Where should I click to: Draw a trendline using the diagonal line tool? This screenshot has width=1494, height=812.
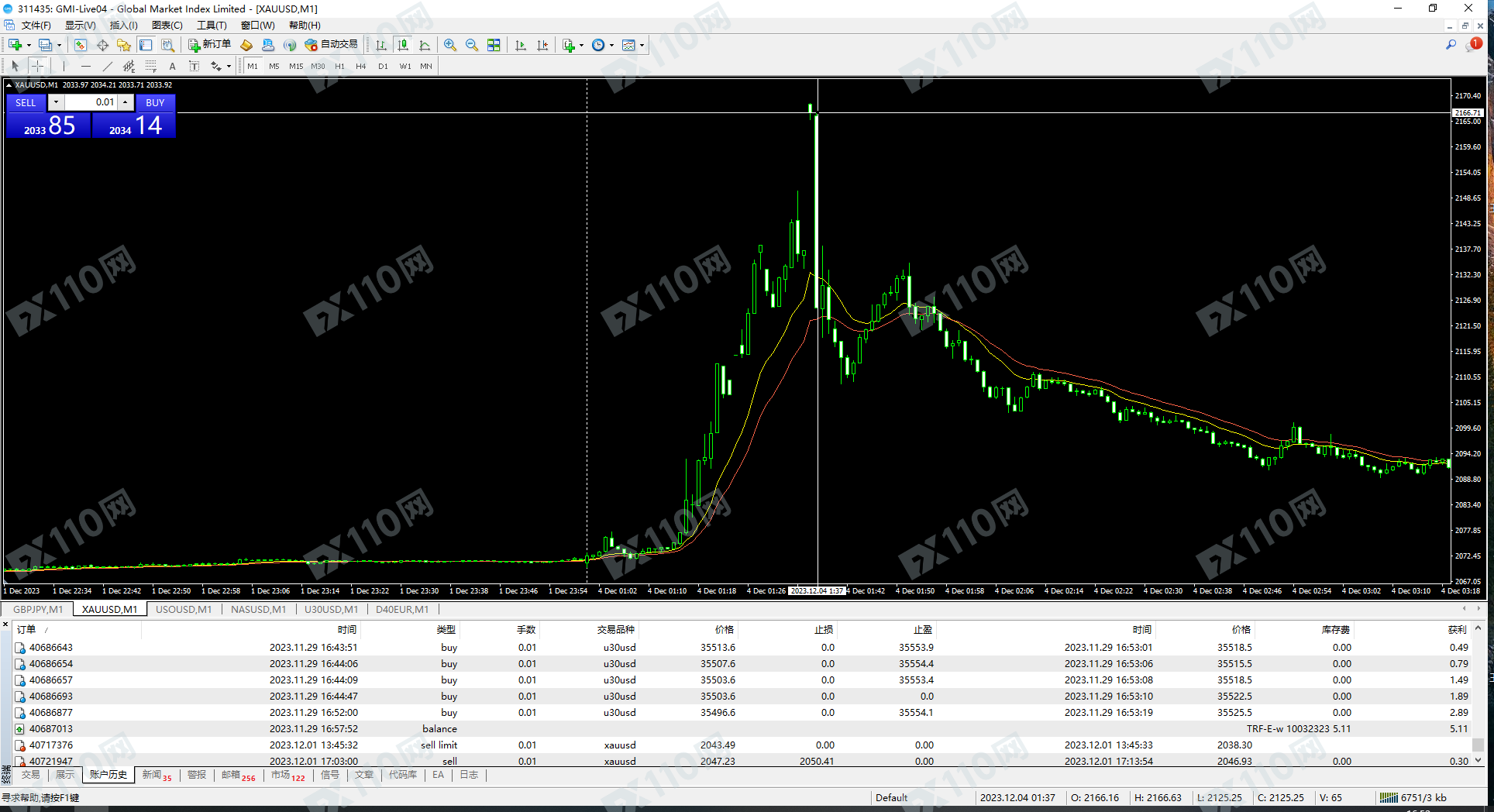[107, 66]
